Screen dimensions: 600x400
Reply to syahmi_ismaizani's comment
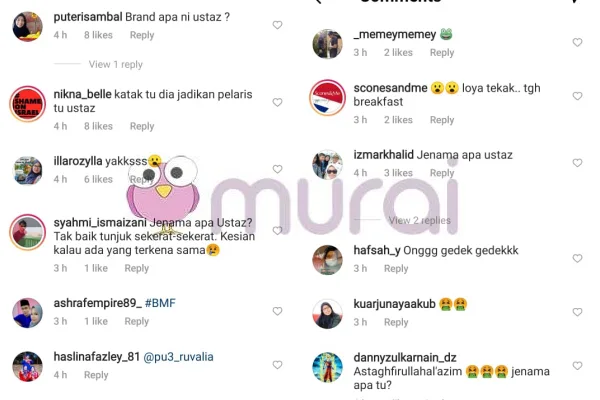coord(137,268)
